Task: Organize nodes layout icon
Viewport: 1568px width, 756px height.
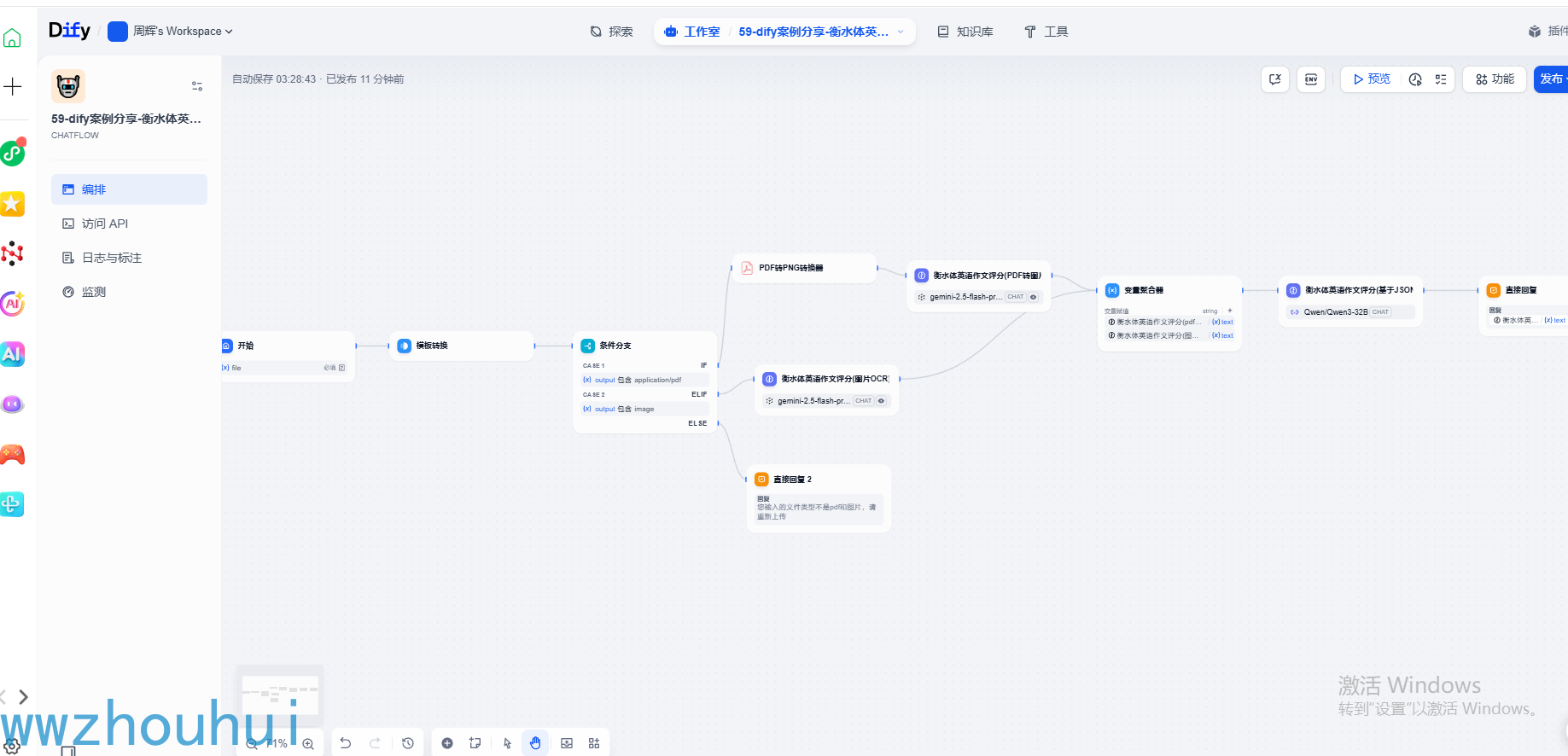Action: pos(594,743)
